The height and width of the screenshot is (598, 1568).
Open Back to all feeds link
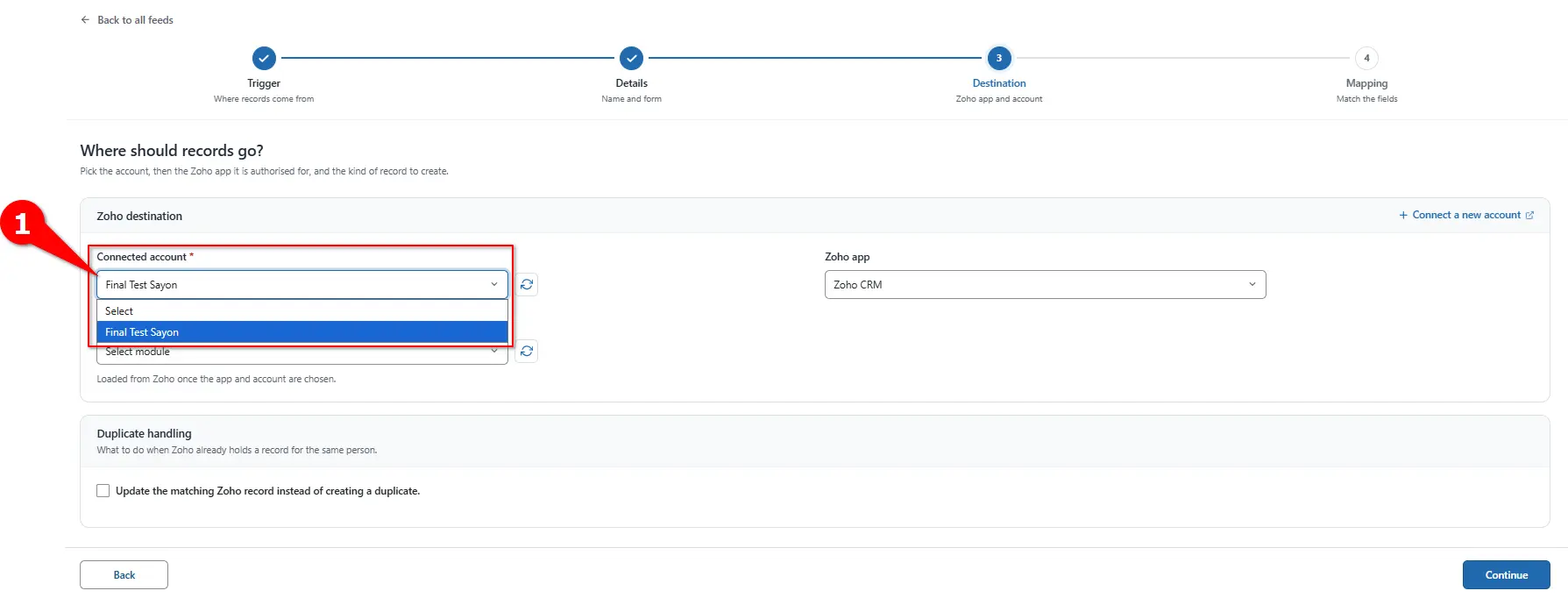pyautogui.click(x=135, y=20)
